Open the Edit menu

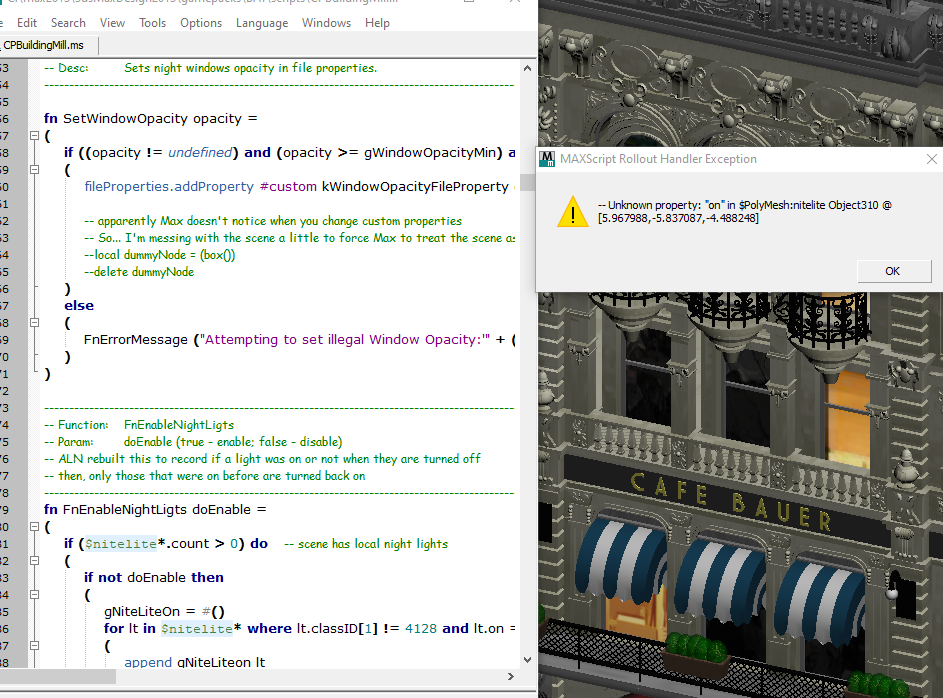[x=26, y=23]
